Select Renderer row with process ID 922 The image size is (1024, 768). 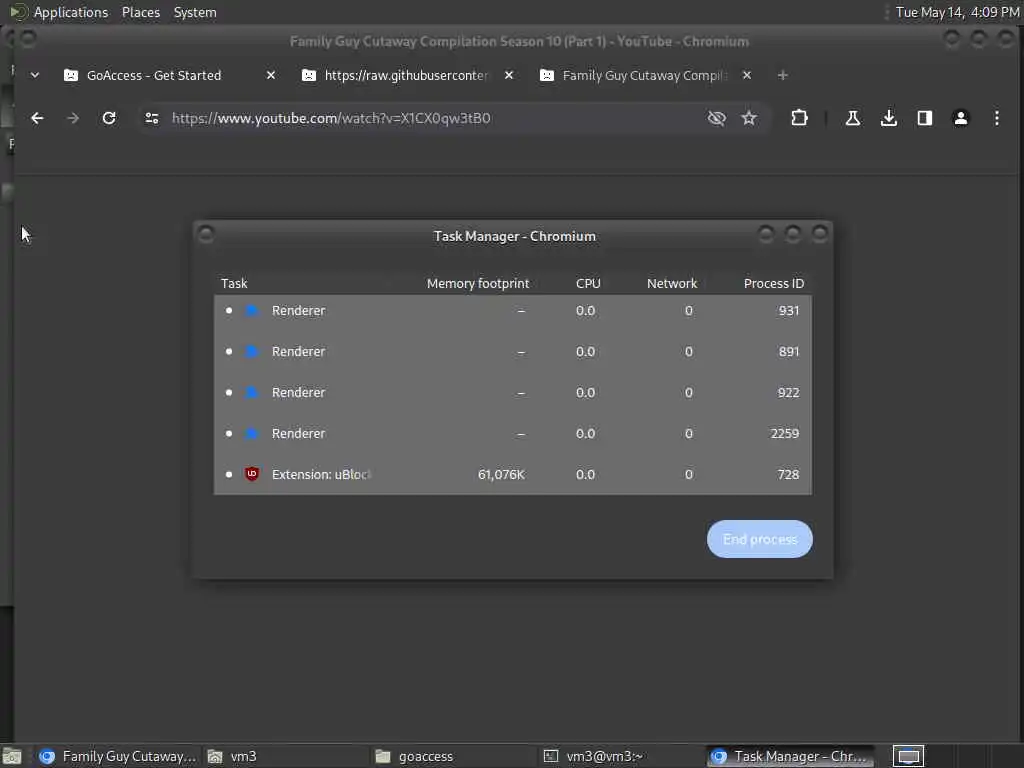[x=513, y=392]
